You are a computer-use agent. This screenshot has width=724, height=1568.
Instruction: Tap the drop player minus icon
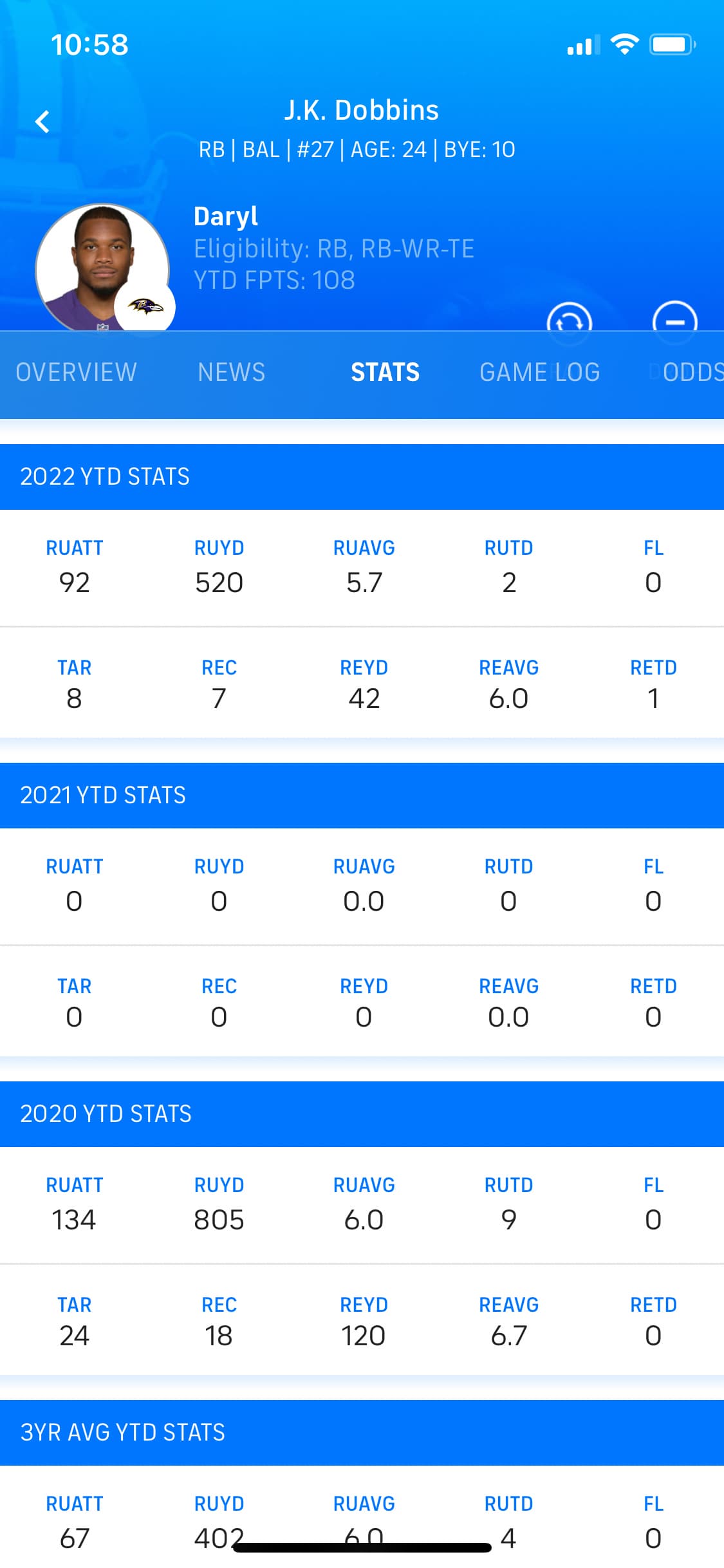[674, 320]
